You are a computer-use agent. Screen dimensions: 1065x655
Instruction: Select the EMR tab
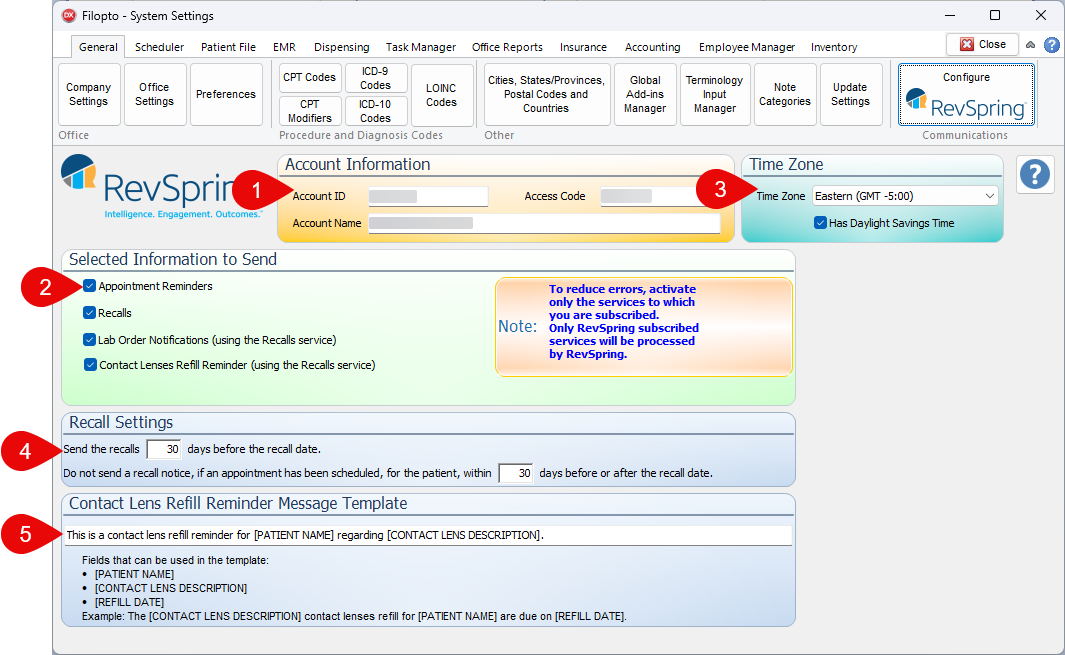click(x=284, y=47)
